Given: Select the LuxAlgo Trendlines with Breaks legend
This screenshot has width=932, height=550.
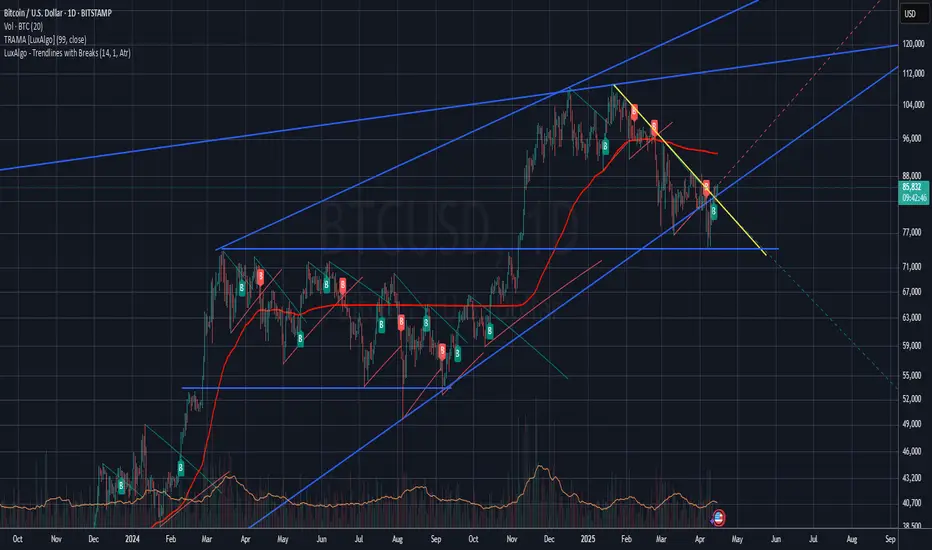Looking at the screenshot, I should pyautogui.click(x=67, y=53).
